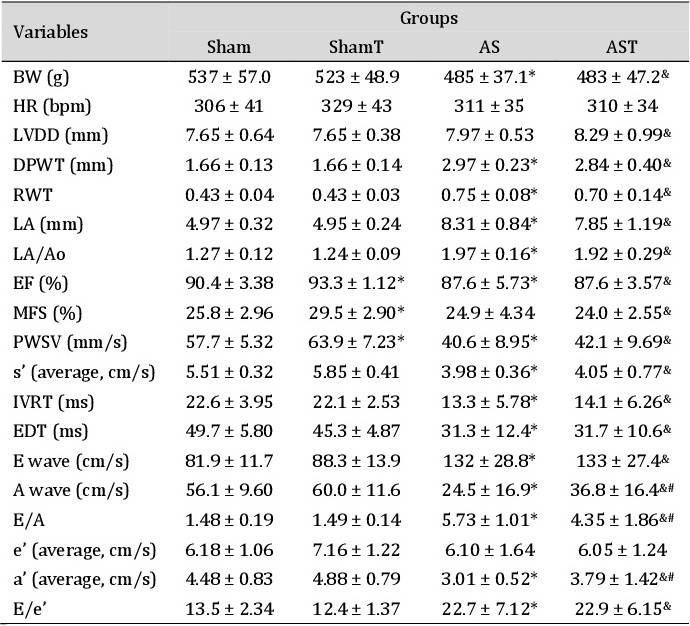690x626 pixels.
Task: Click the PWSV (mm/s) row label
Action: (70, 342)
